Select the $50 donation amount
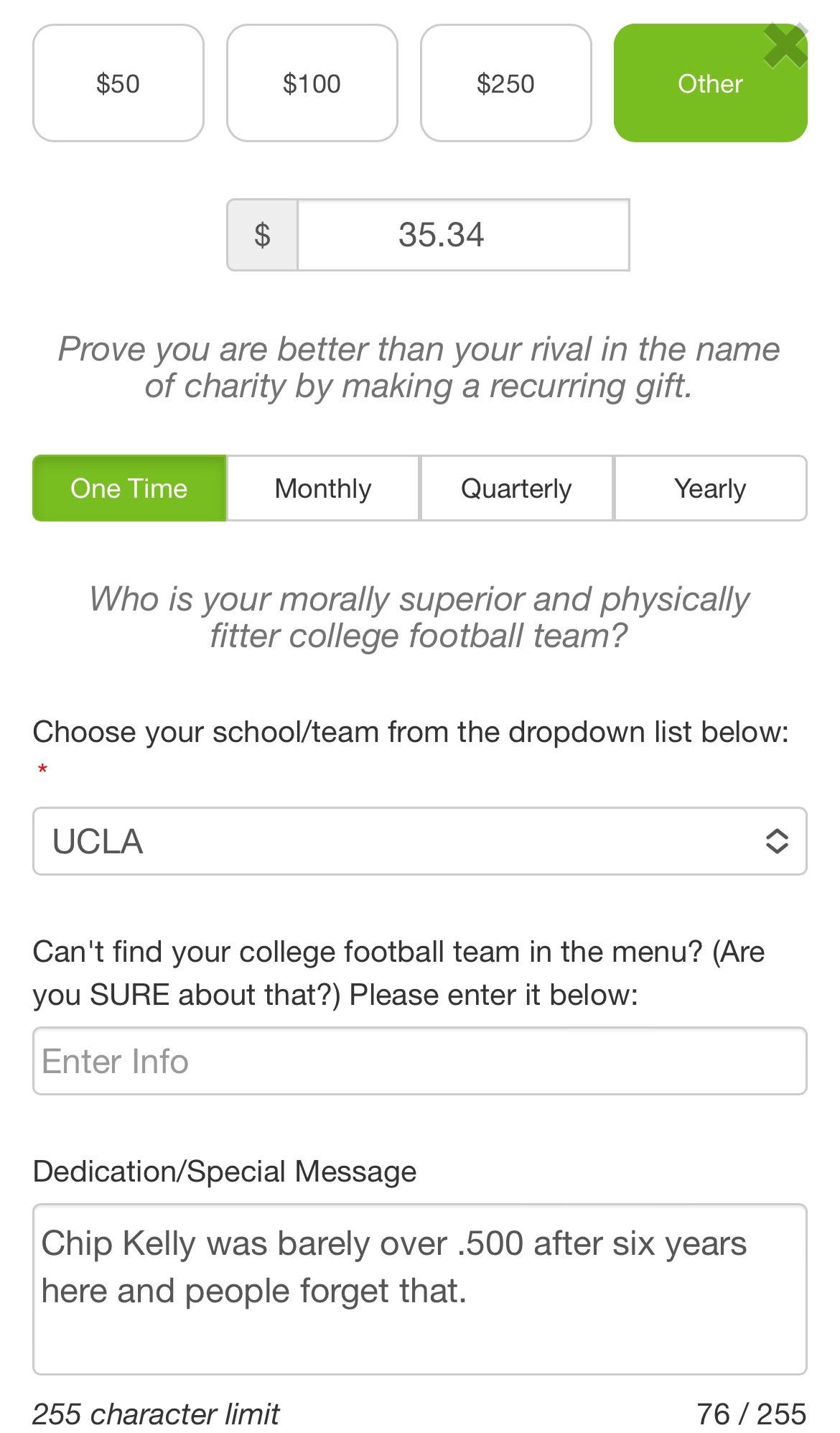This screenshot has height=1433, width=840. 118,83
